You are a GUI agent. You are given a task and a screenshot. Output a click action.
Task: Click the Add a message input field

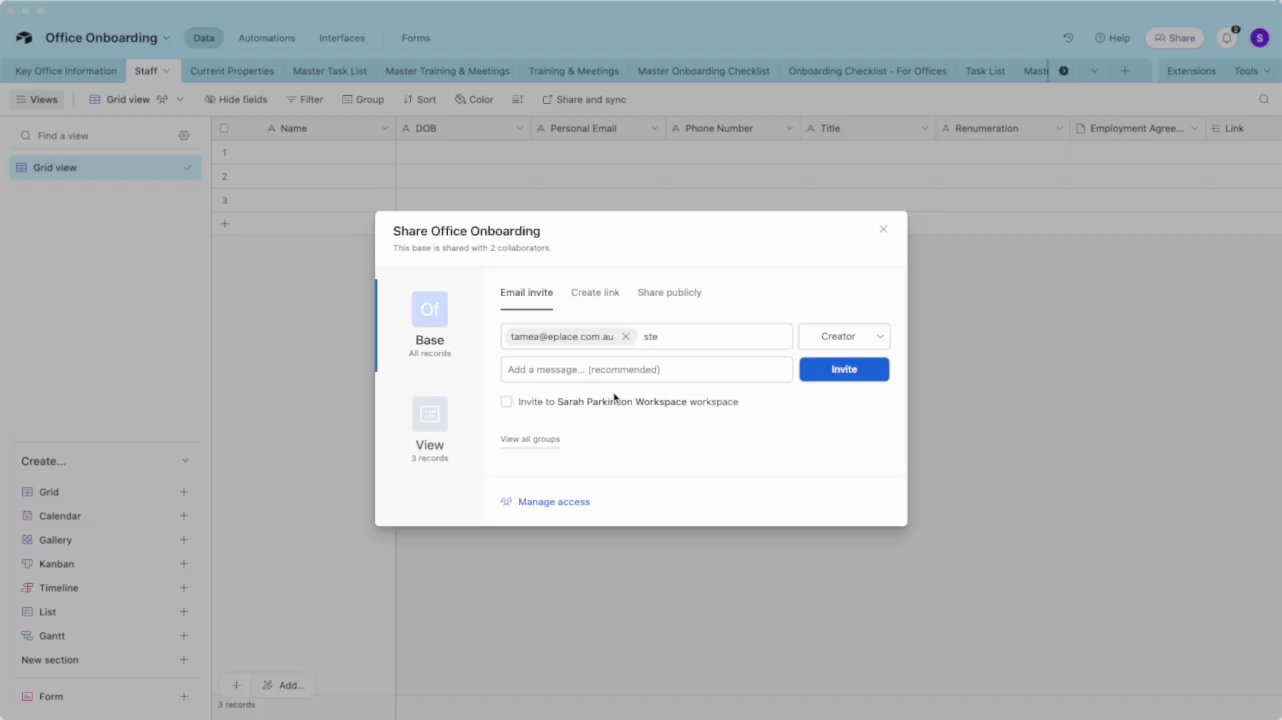tap(646, 370)
